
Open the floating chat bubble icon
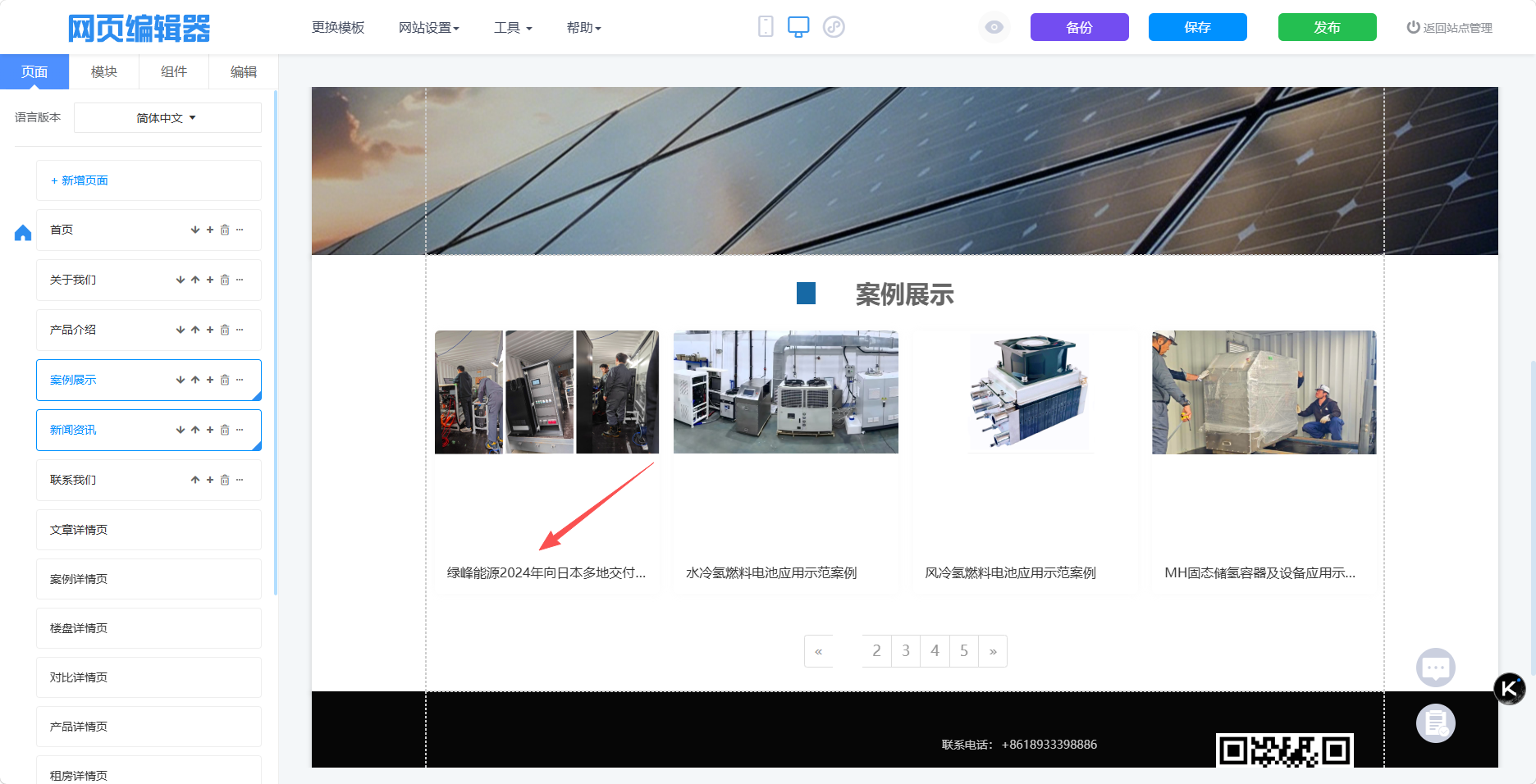coord(1435,668)
